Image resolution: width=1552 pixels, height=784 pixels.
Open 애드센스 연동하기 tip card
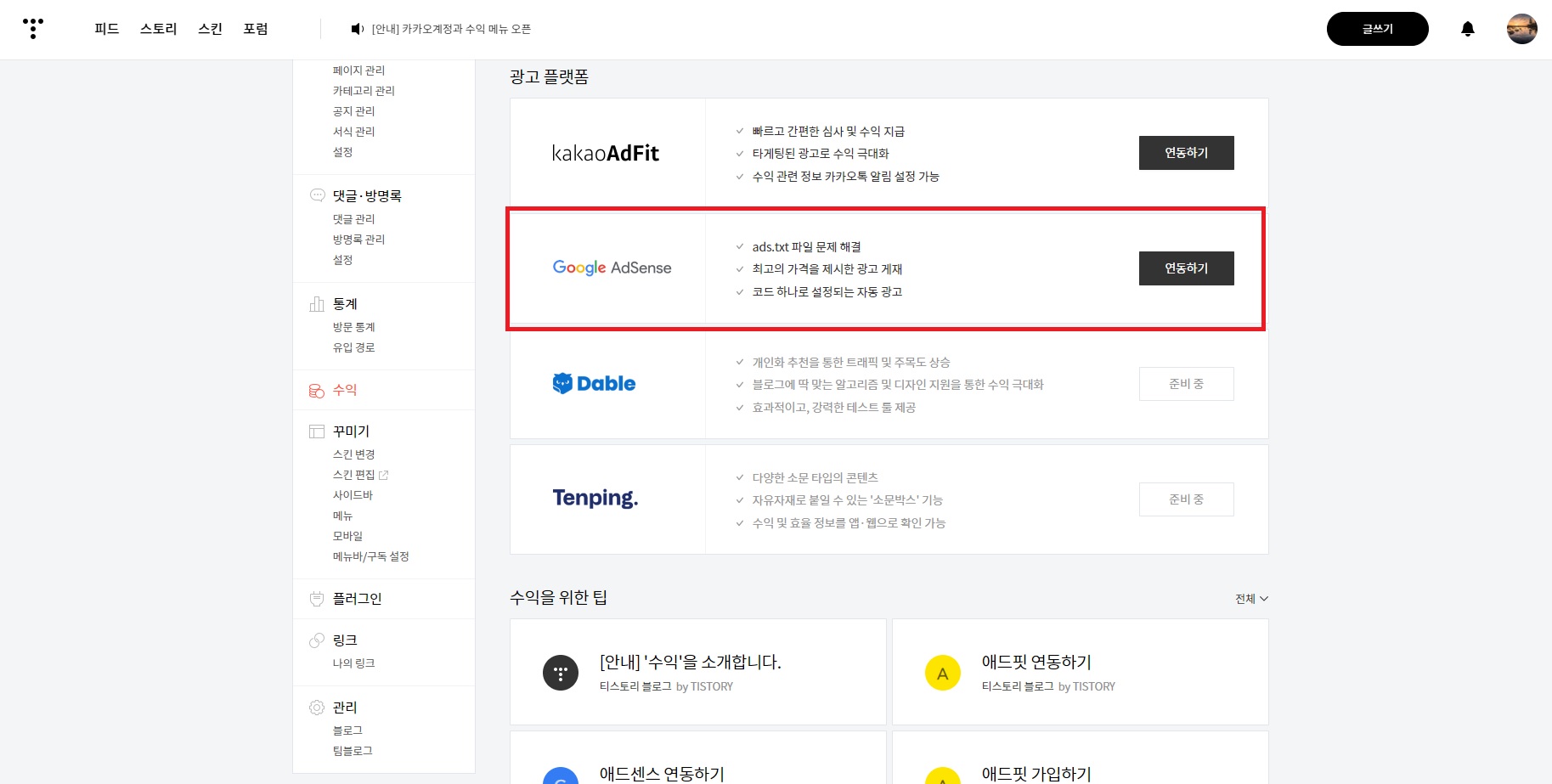(698, 758)
